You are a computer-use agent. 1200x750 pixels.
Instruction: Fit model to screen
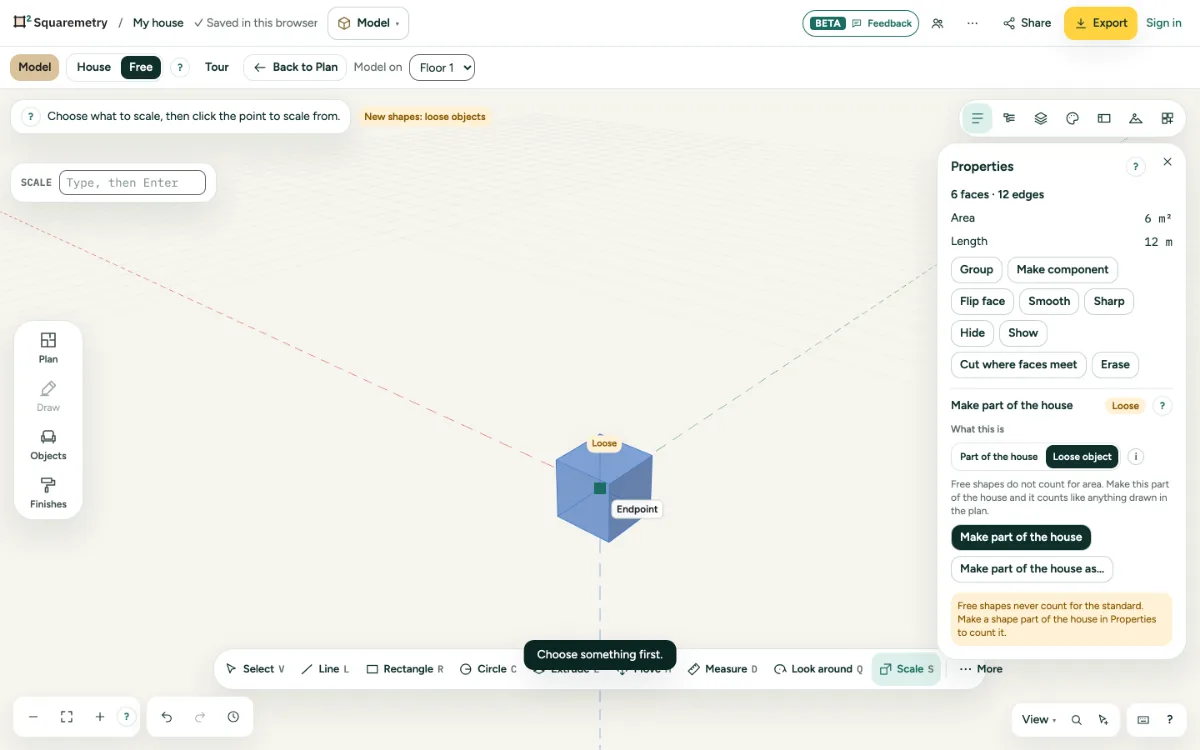coord(67,717)
